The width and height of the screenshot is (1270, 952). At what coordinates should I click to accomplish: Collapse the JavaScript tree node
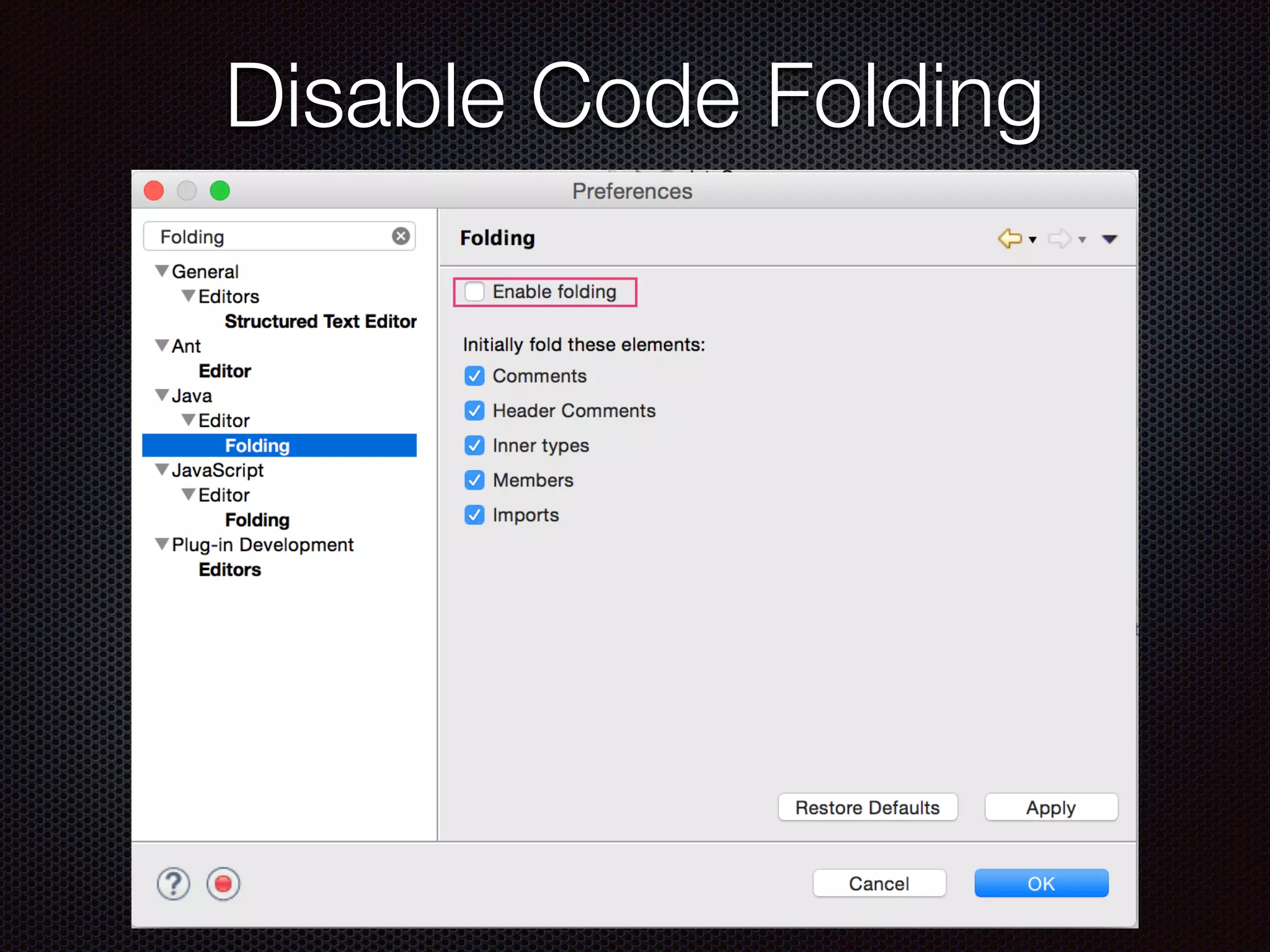[x=162, y=470]
